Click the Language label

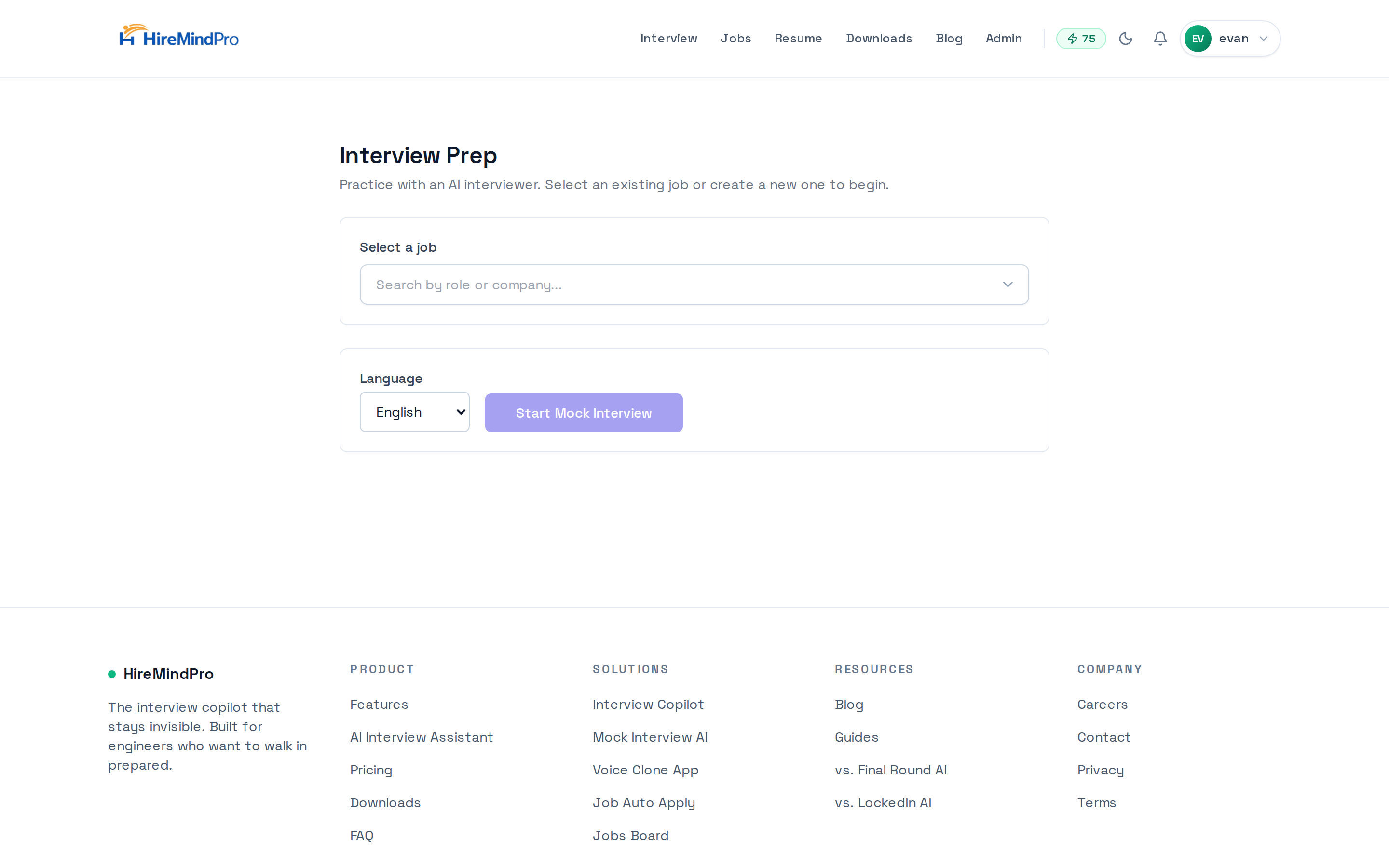click(391, 379)
